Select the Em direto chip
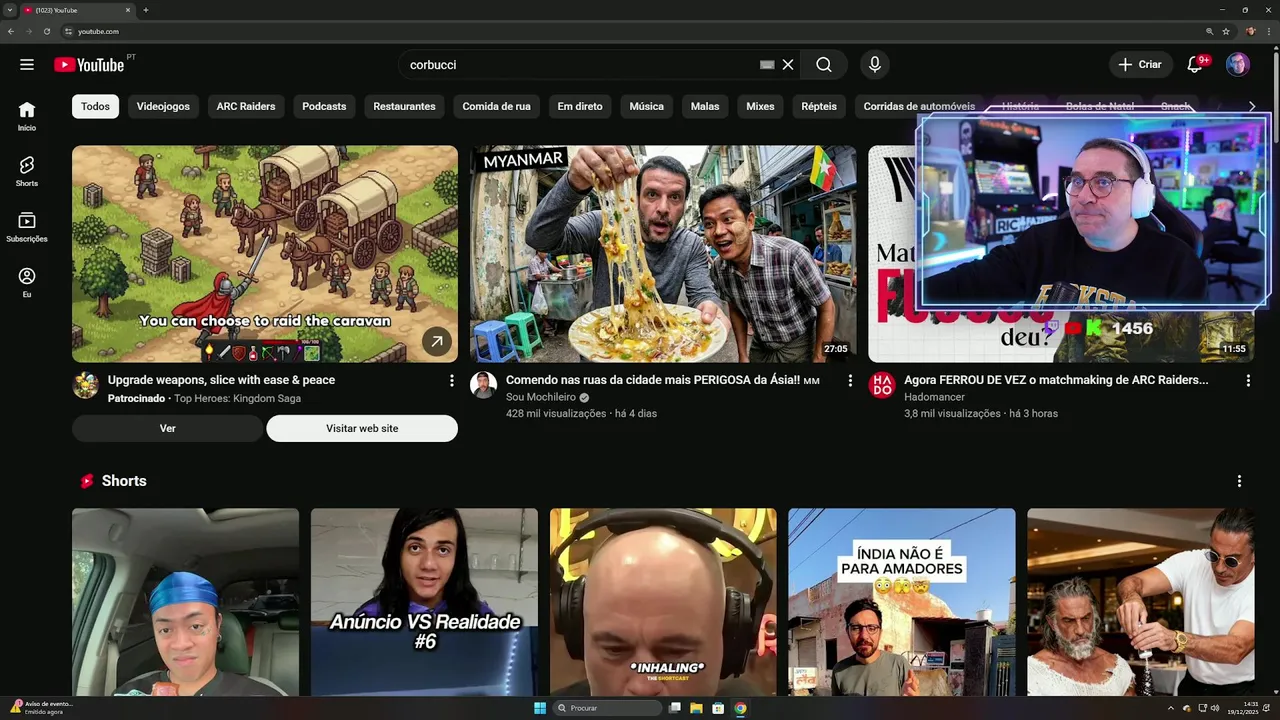This screenshot has height=720, width=1280. pyautogui.click(x=580, y=106)
